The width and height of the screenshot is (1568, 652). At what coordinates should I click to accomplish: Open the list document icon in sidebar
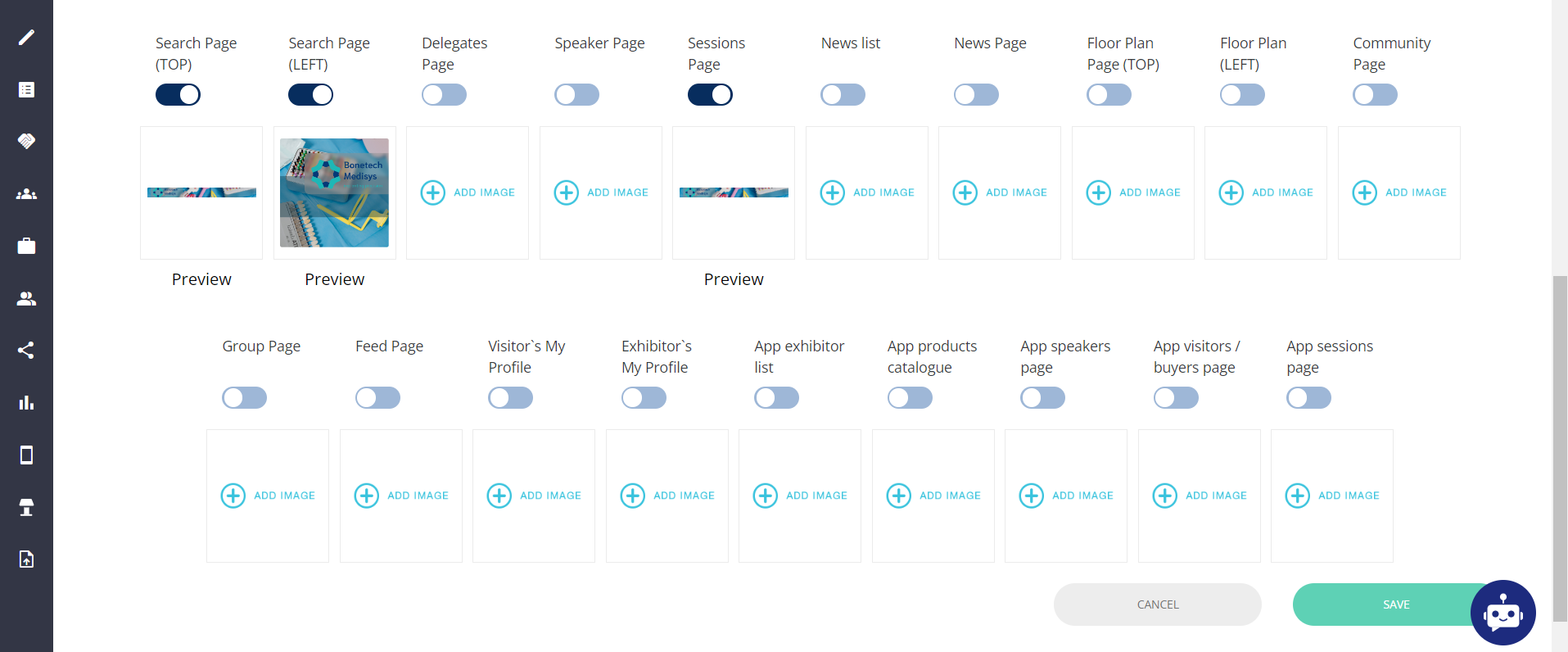(x=26, y=90)
